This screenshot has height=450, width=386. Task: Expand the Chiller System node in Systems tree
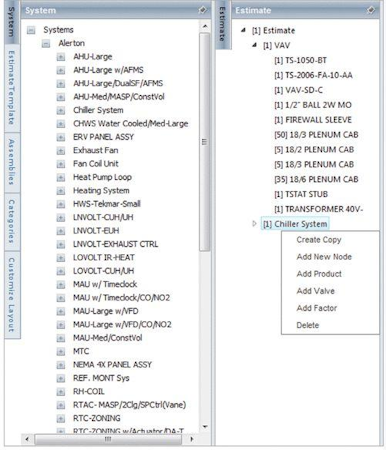coord(61,110)
